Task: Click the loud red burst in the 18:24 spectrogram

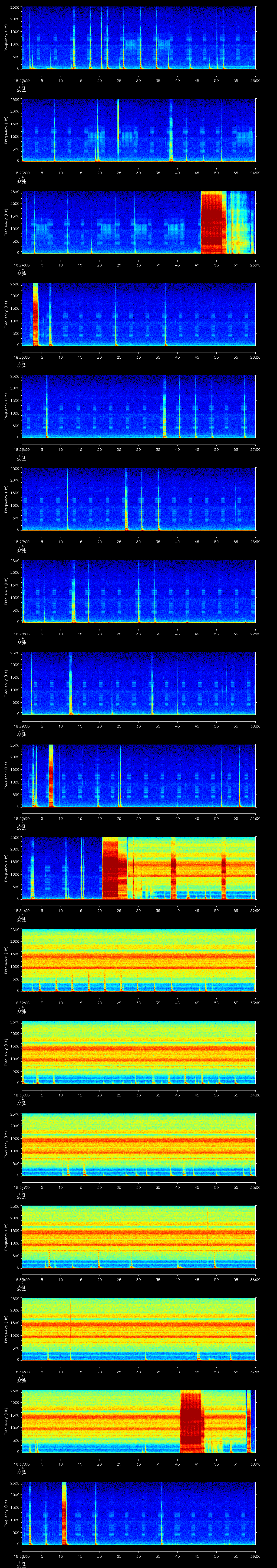Action: point(213,222)
